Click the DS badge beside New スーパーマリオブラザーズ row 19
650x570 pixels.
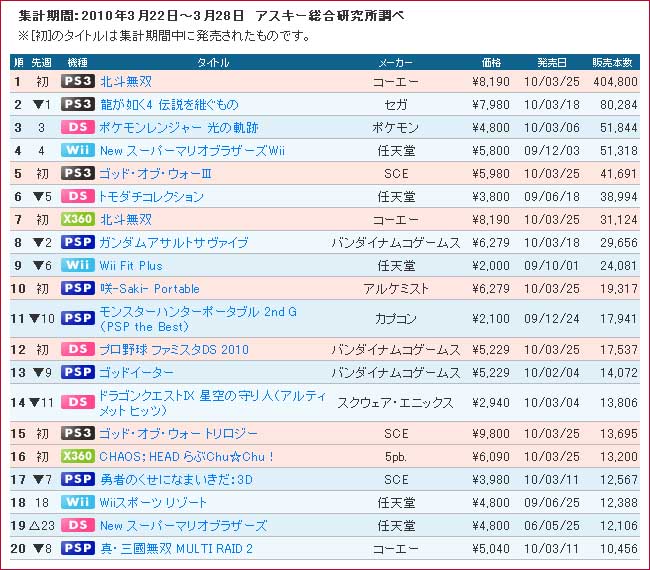coord(78,525)
